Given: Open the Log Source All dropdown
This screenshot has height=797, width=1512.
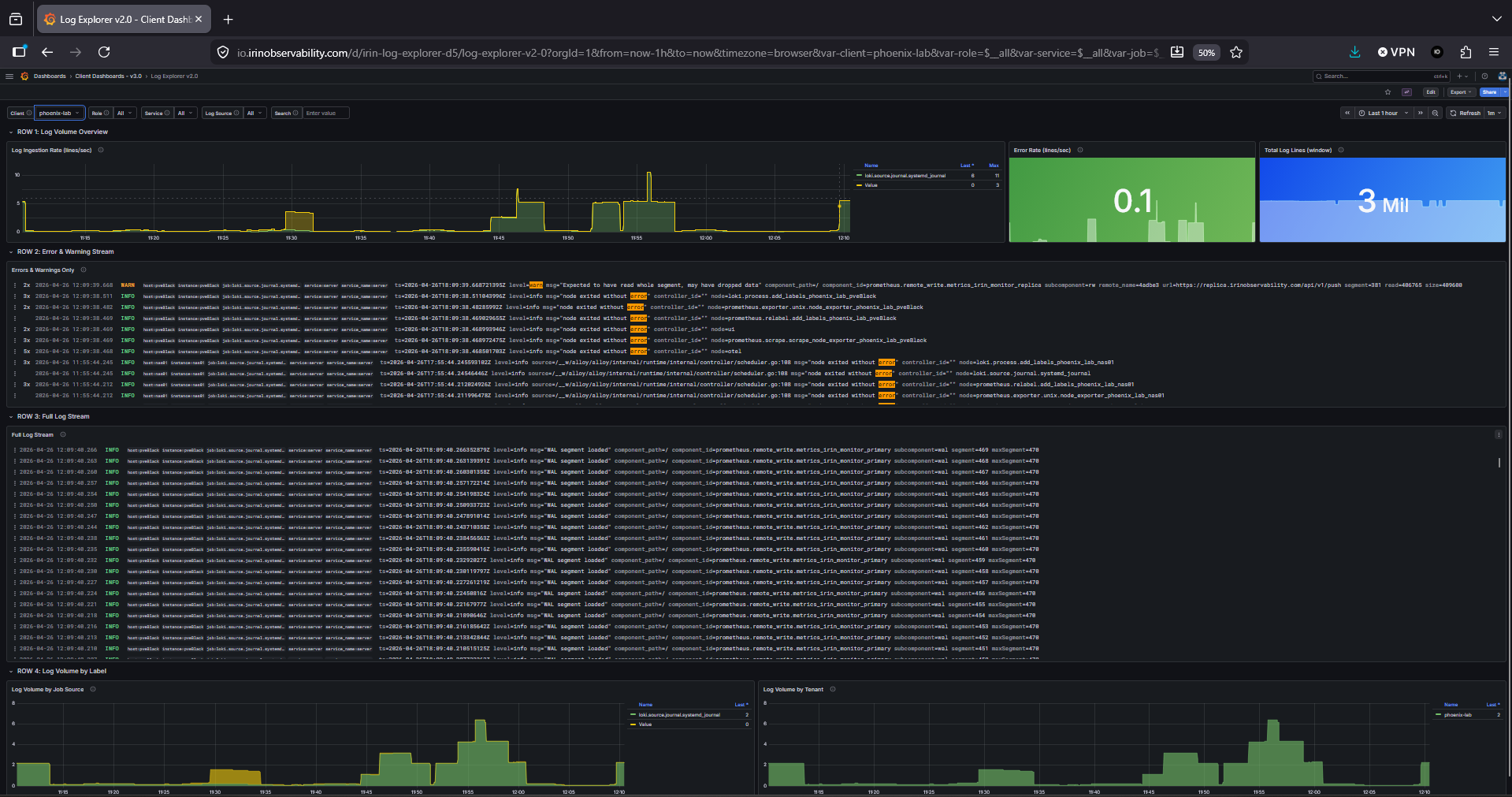Looking at the screenshot, I should point(255,113).
